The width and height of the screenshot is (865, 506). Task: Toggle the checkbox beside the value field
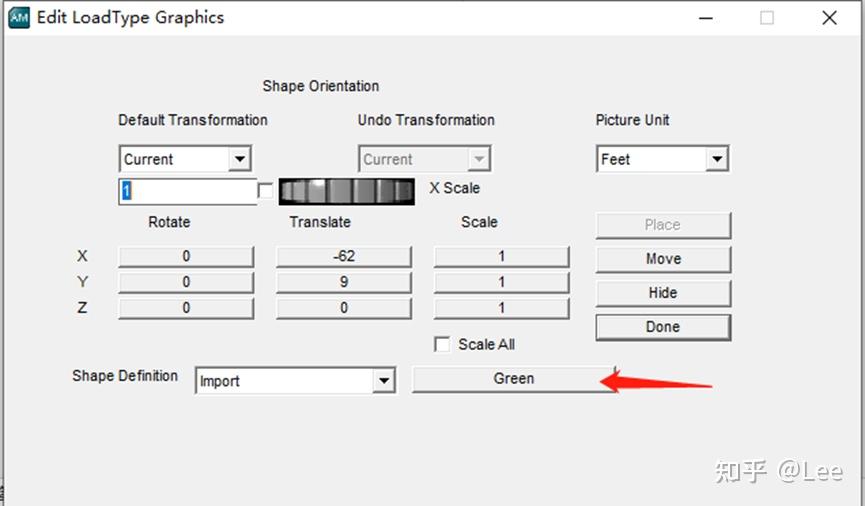tap(265, 191)
